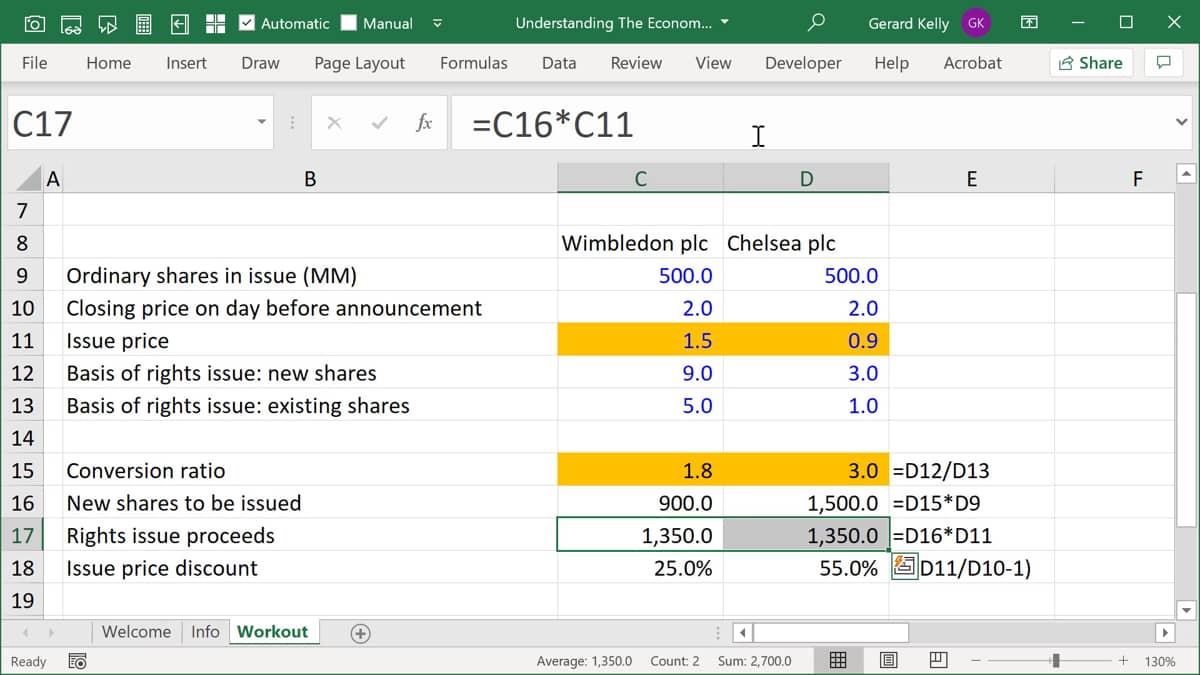Click vertical scrollbar down arrow
The width and height of the screenshot is (1200, 675).
(x=1186, y=609)
